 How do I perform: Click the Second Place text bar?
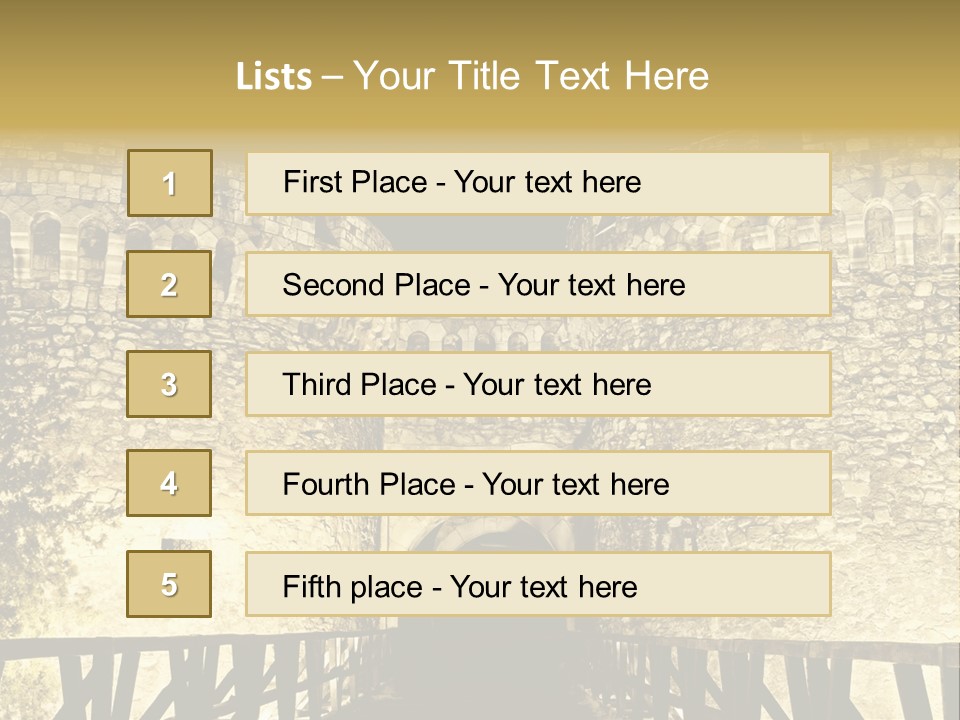tap(538, 284)
